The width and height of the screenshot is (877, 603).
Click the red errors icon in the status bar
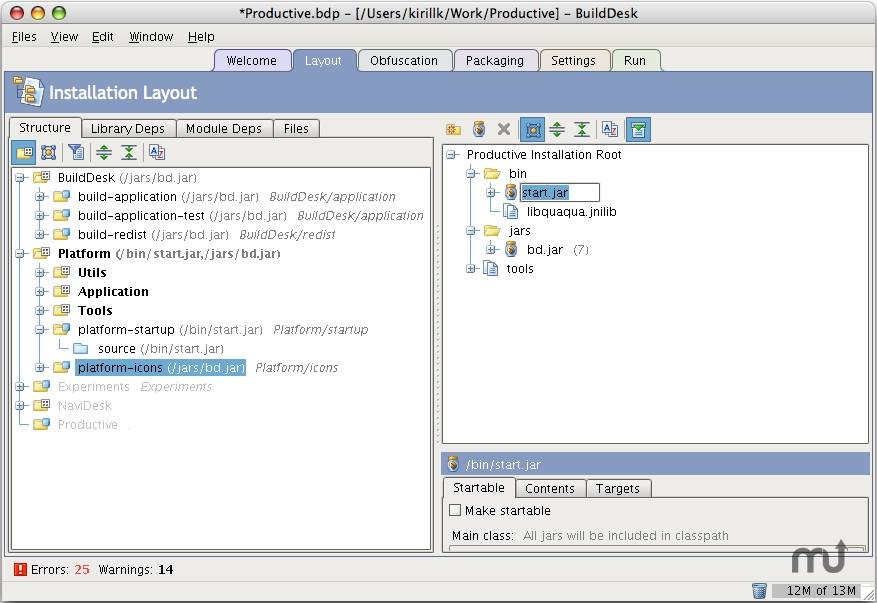point(20,569)
